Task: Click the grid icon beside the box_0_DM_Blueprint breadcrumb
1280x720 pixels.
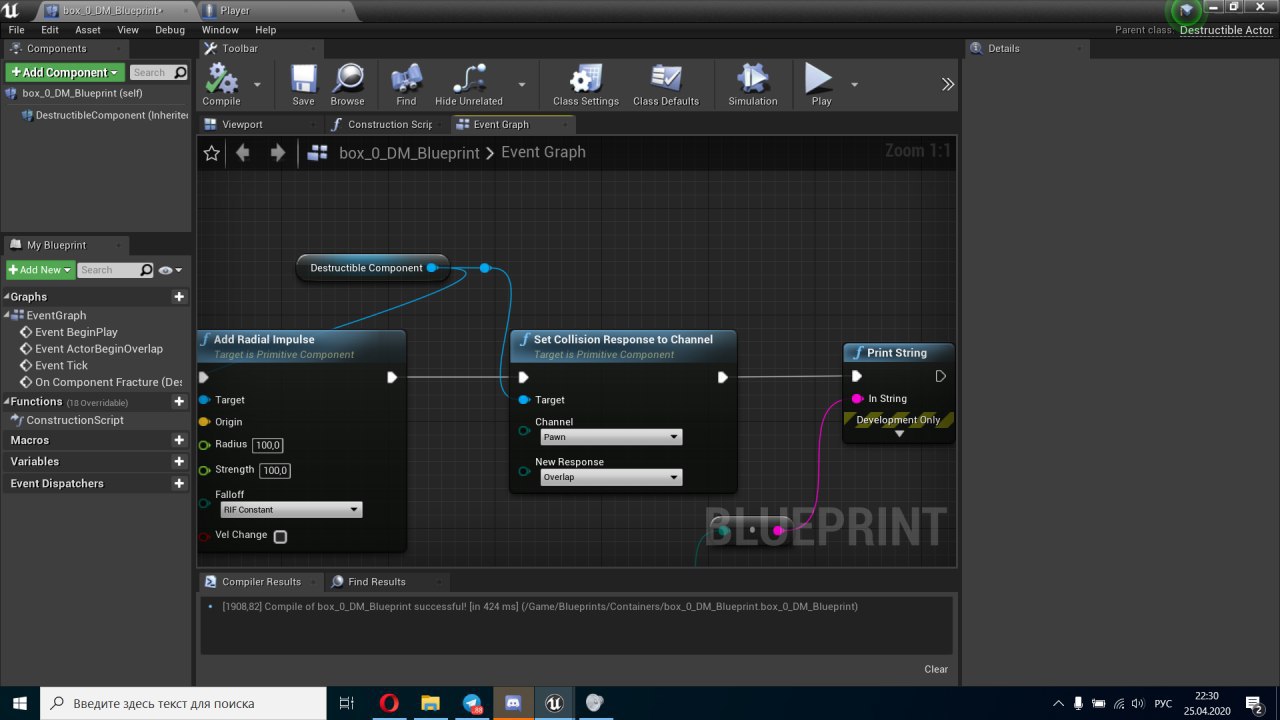Action: coord(318,153)
